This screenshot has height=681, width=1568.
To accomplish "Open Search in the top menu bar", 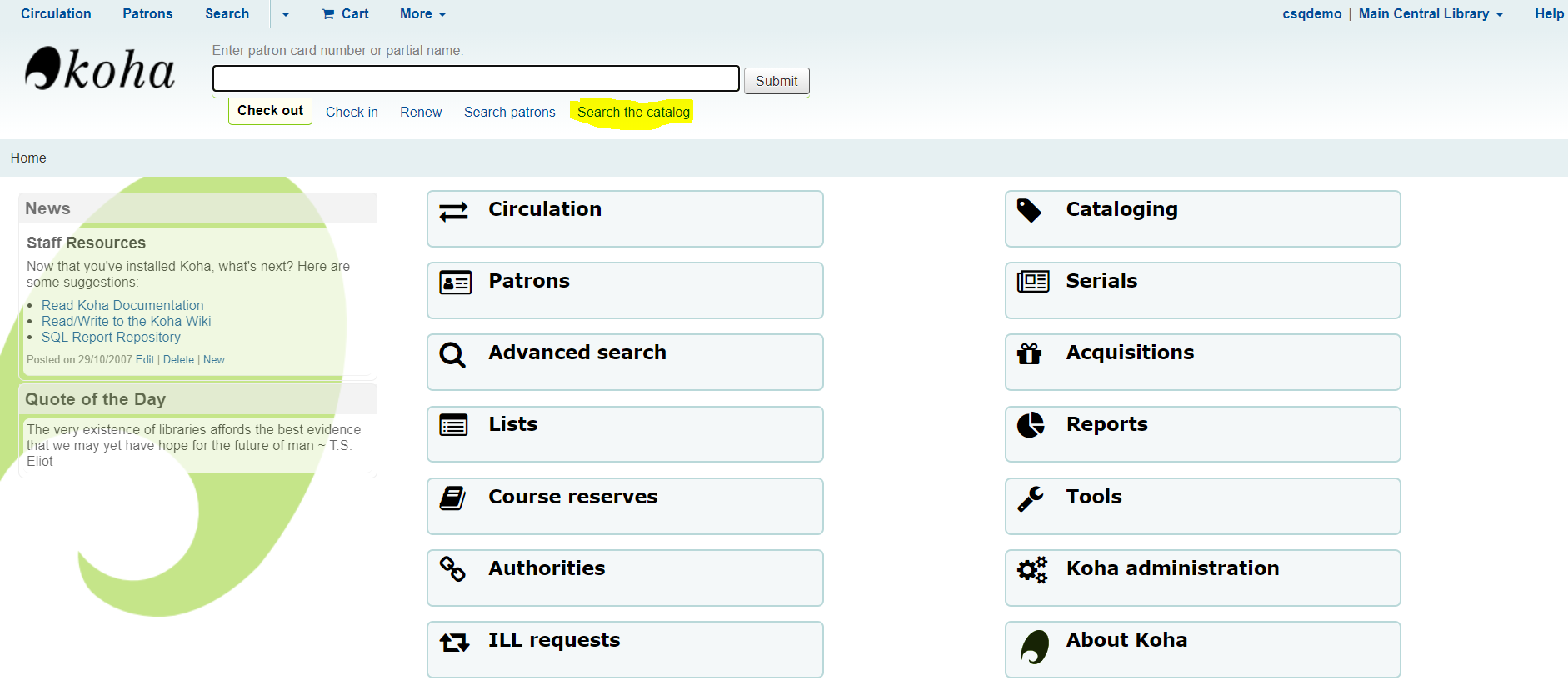I will [227, 13].
